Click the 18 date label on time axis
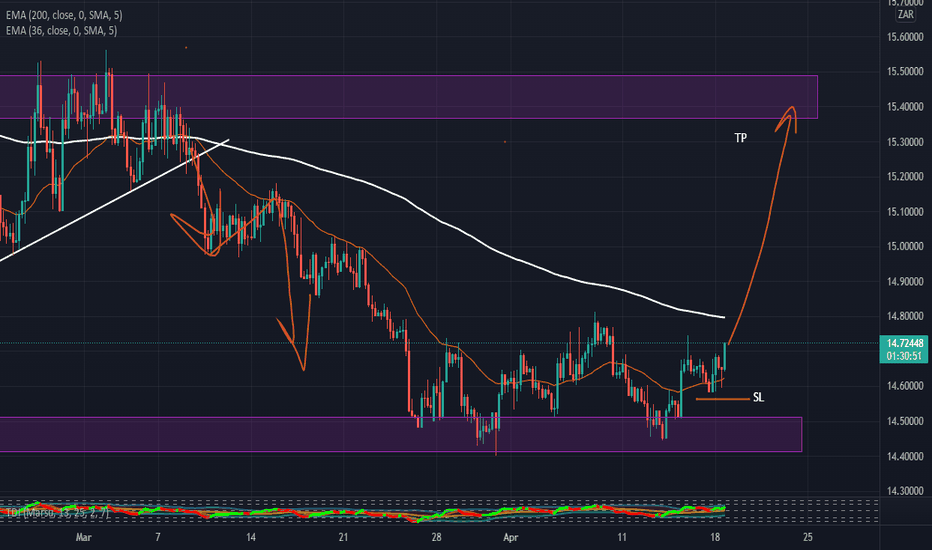 tap(715, 537)
